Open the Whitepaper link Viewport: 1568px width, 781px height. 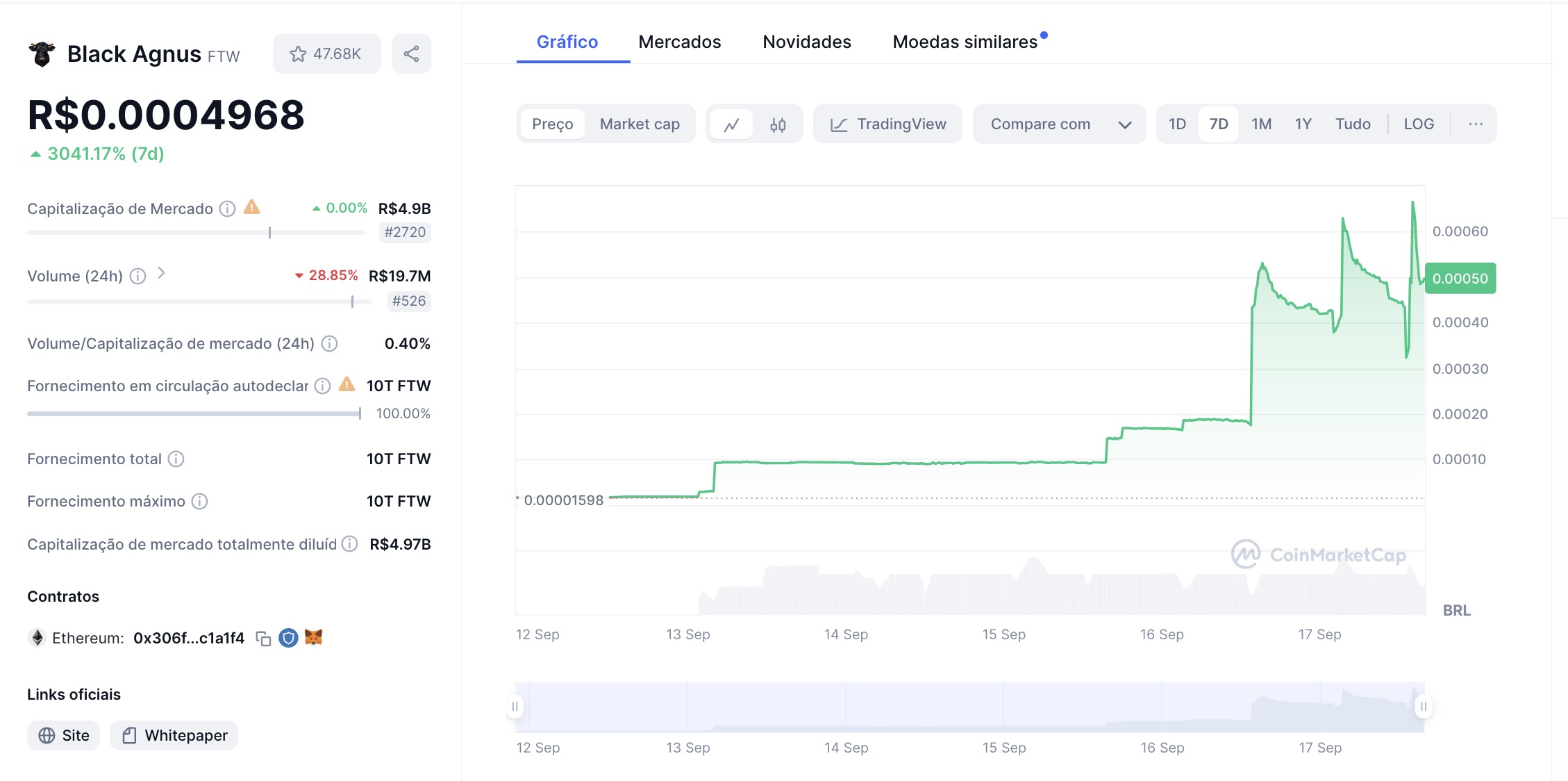click(174, 735)
